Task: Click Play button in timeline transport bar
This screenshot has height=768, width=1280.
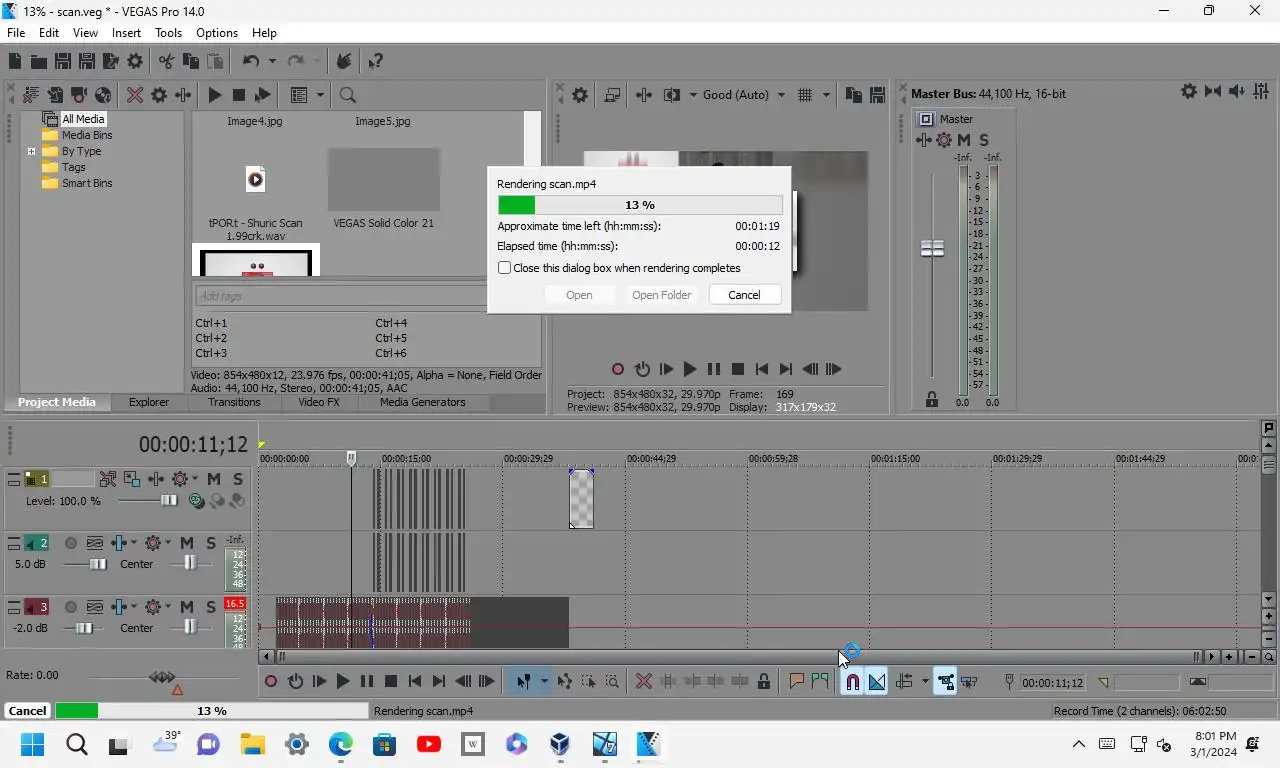Action: tap(343, 681)
